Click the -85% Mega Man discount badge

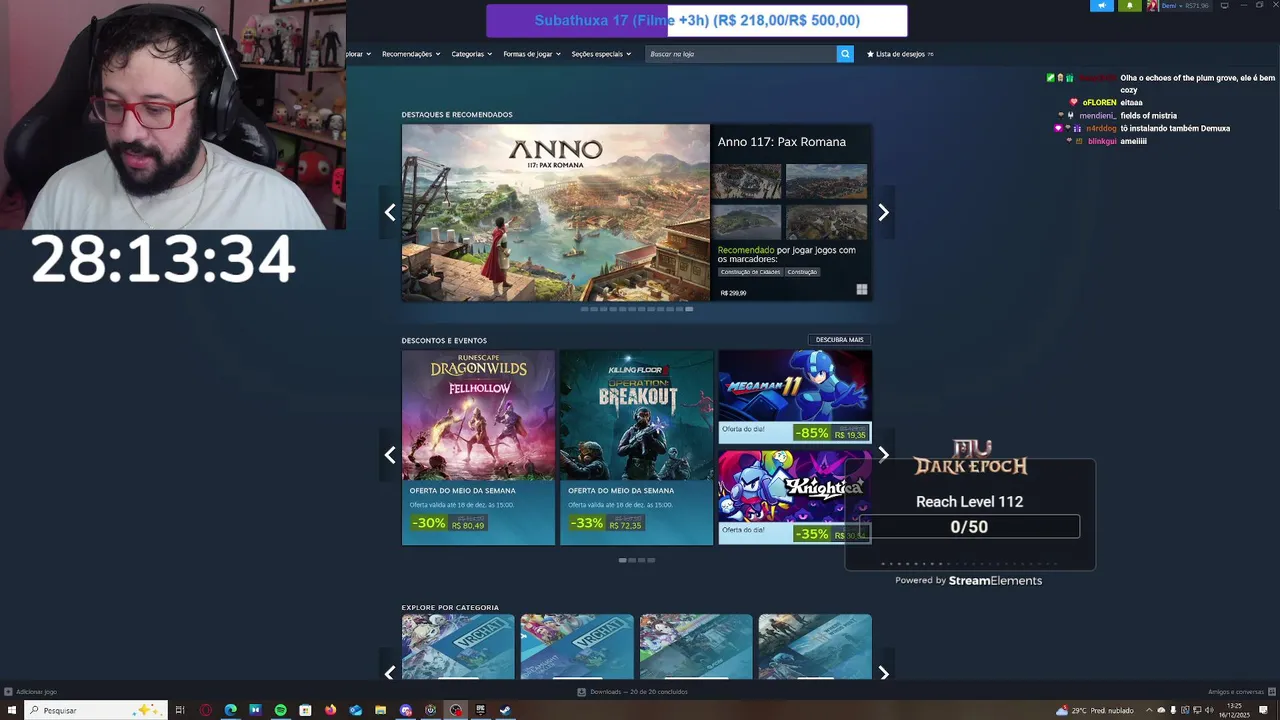tap(812, 433)
